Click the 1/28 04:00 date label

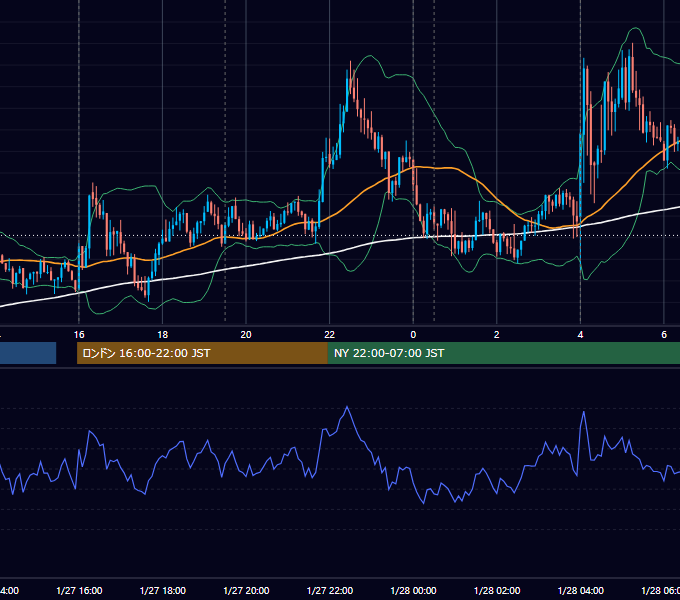[581, 590]
